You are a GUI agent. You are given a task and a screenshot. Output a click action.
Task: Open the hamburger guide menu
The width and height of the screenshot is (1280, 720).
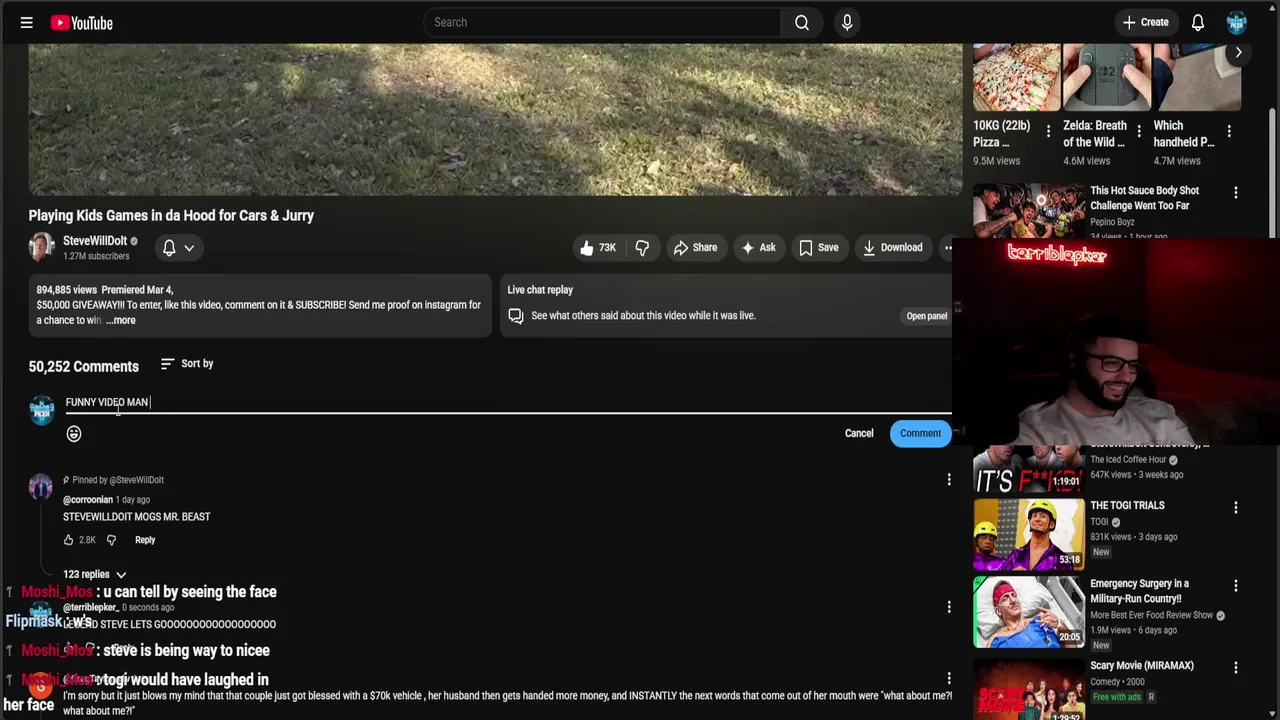tap(27, 22)
